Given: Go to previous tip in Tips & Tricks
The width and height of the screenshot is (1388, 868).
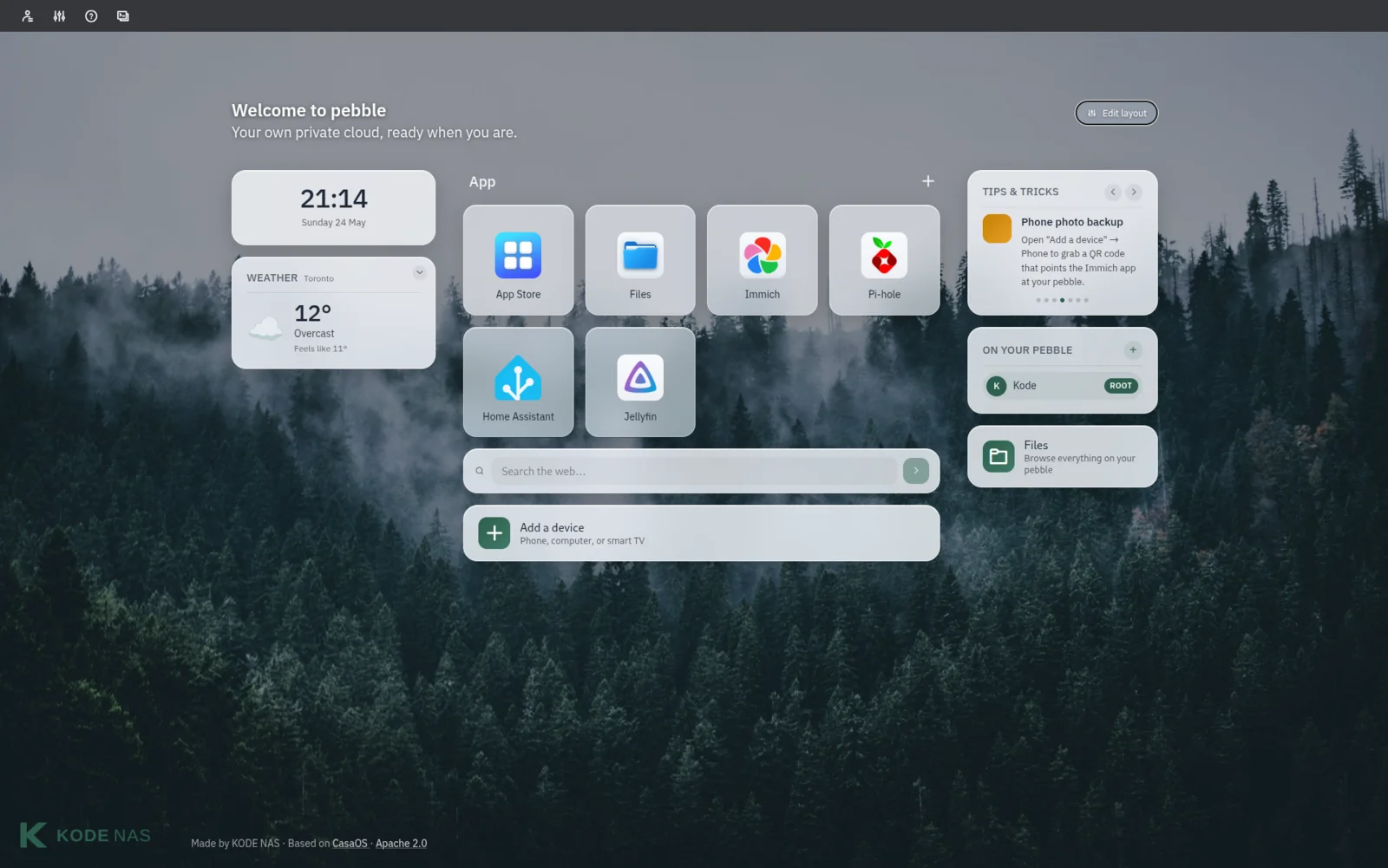Looking at the screenshot, I should click(1113, 192).
